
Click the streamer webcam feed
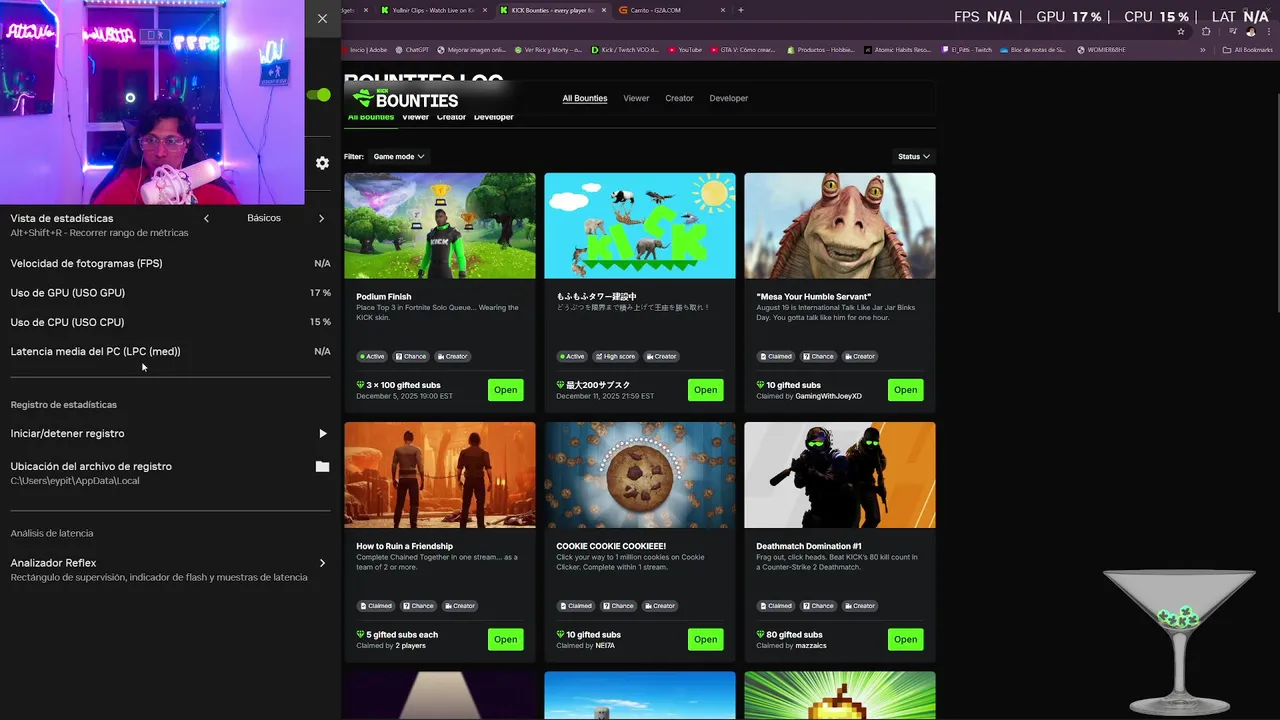click(x=152, y=102)
